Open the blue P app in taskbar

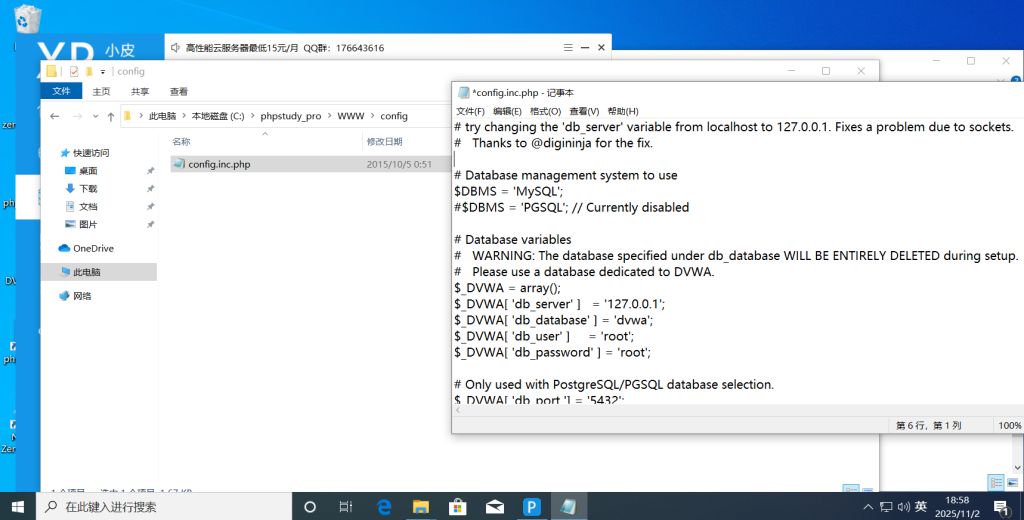[x=532, y=507]
